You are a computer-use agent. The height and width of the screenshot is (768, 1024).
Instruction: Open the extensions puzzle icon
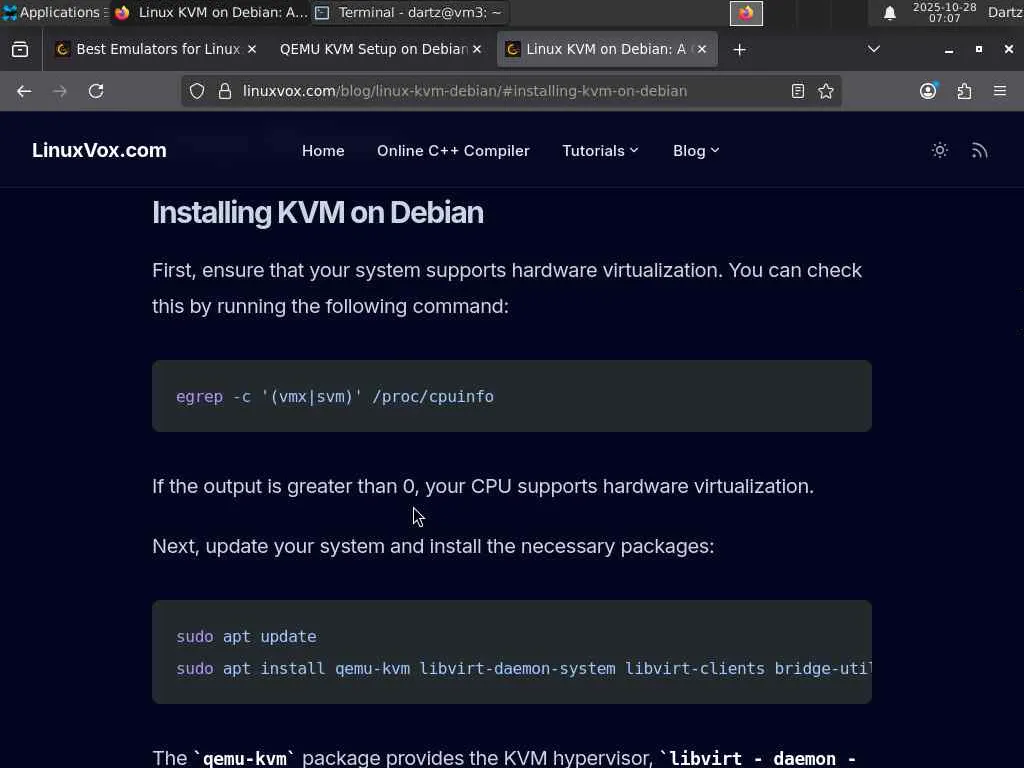point(964,91)
